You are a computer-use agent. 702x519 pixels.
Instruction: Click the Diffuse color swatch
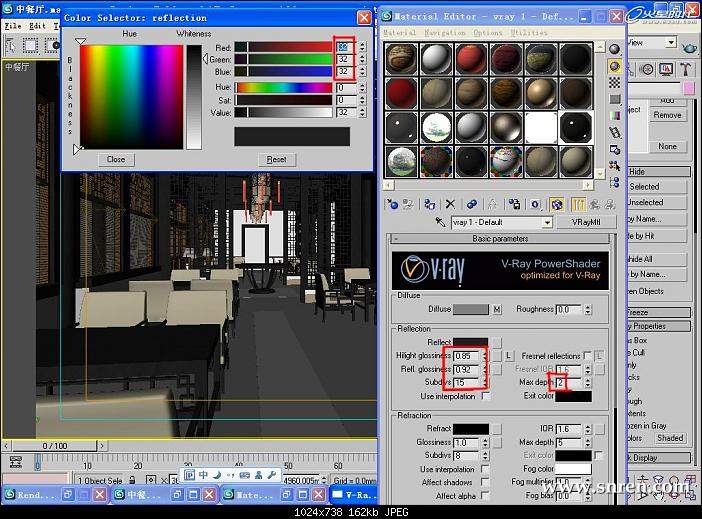pyautogui.click(x=470, y=310)
